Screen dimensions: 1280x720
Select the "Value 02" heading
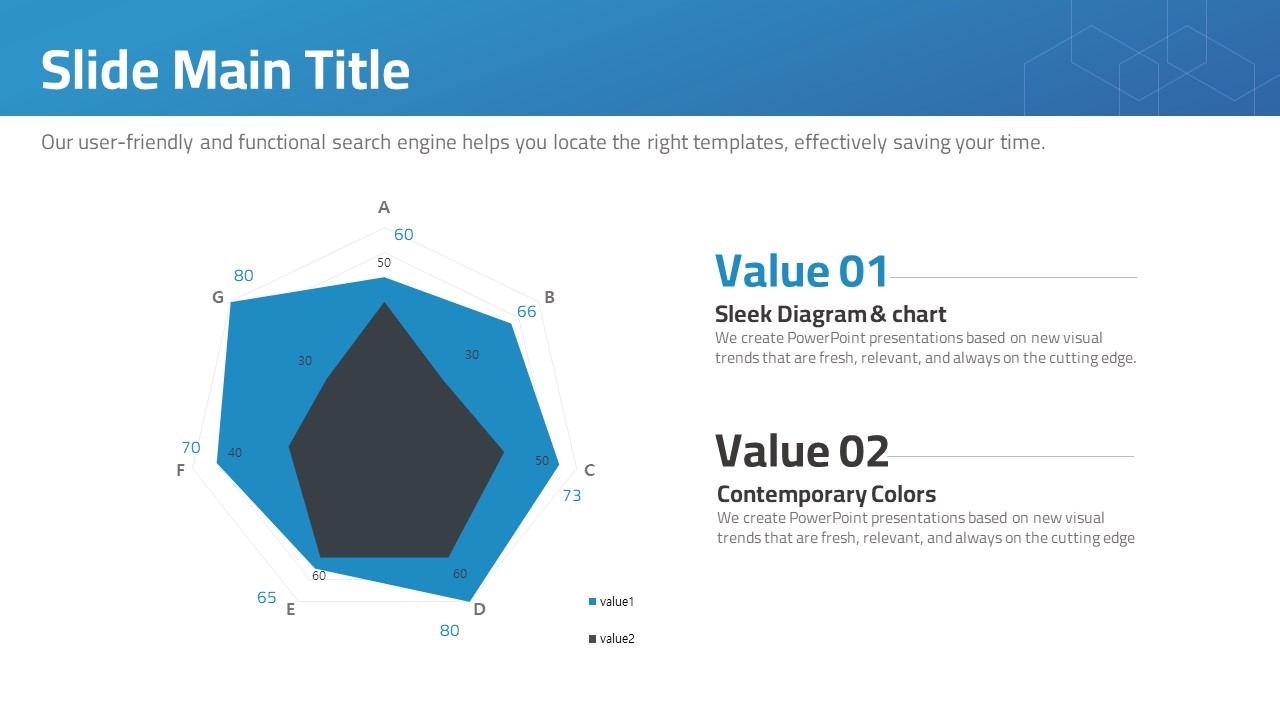801,451
